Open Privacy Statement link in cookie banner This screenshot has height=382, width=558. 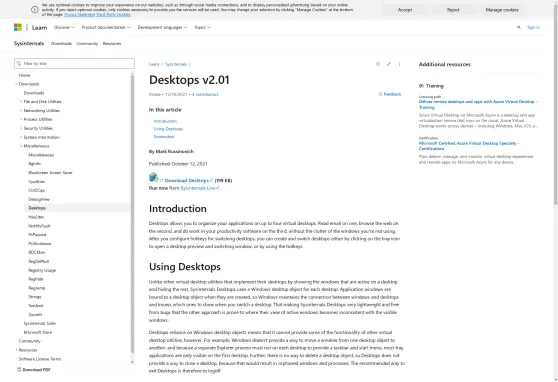79,15
